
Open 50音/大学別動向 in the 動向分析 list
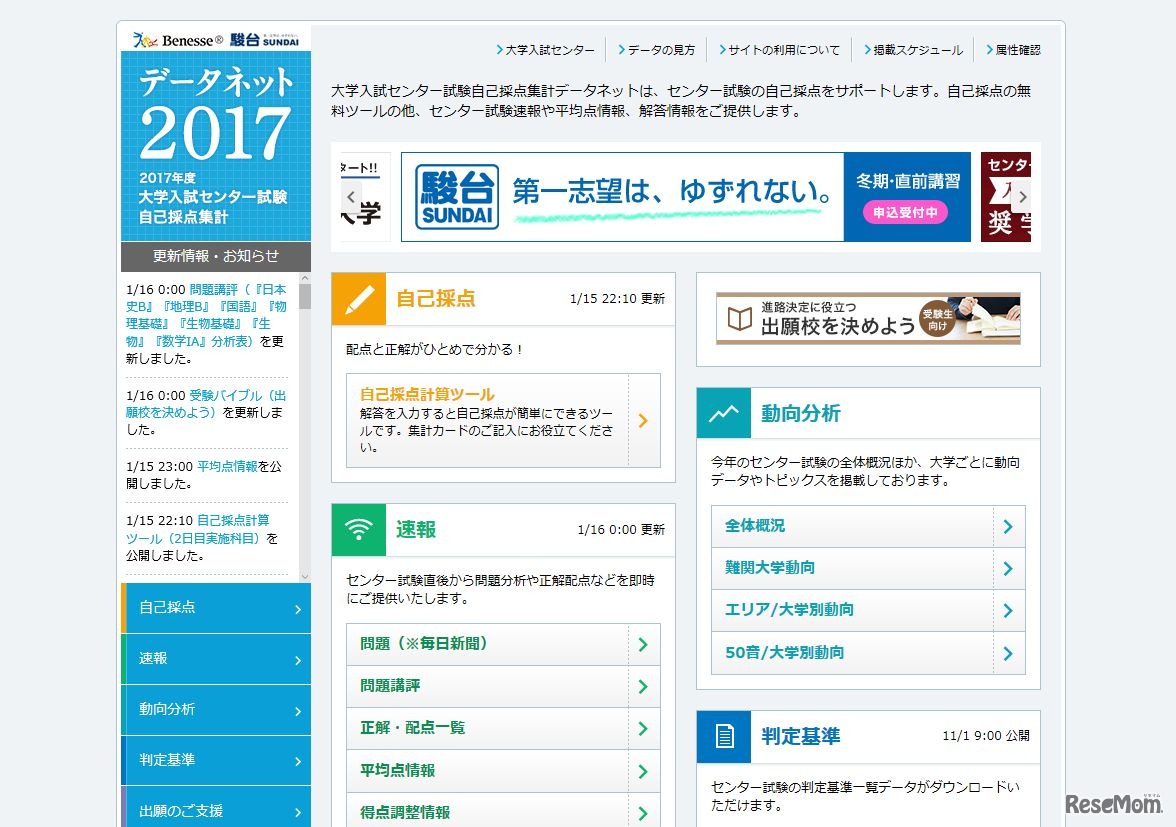point(868,653)
